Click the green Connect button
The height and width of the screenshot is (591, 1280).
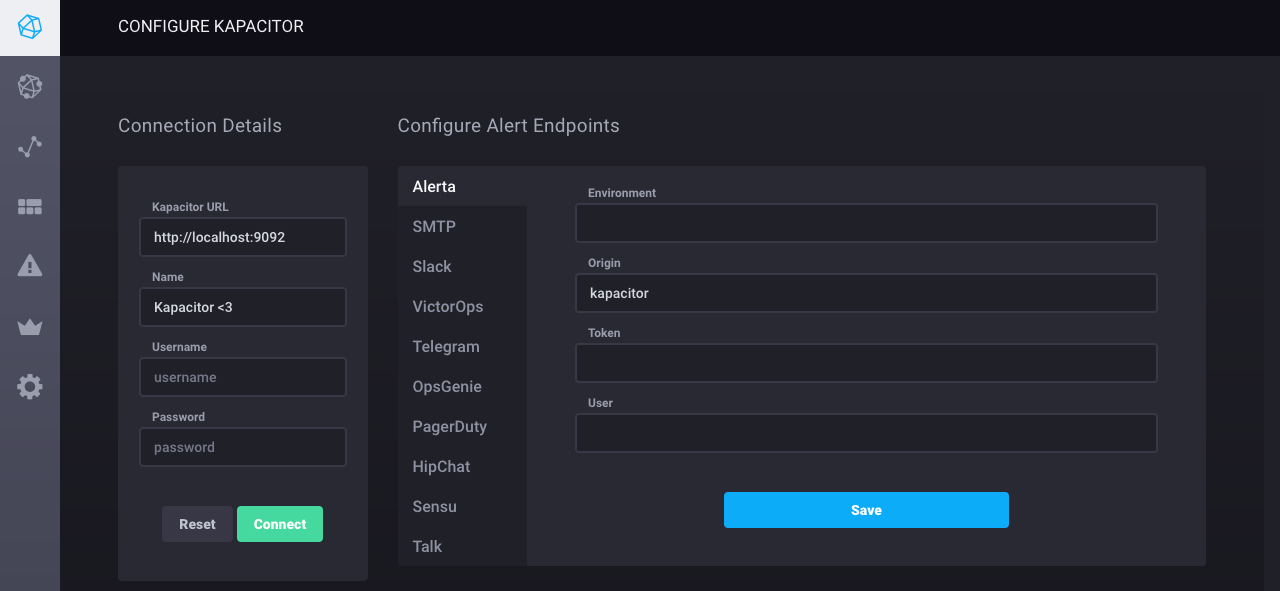280,524
